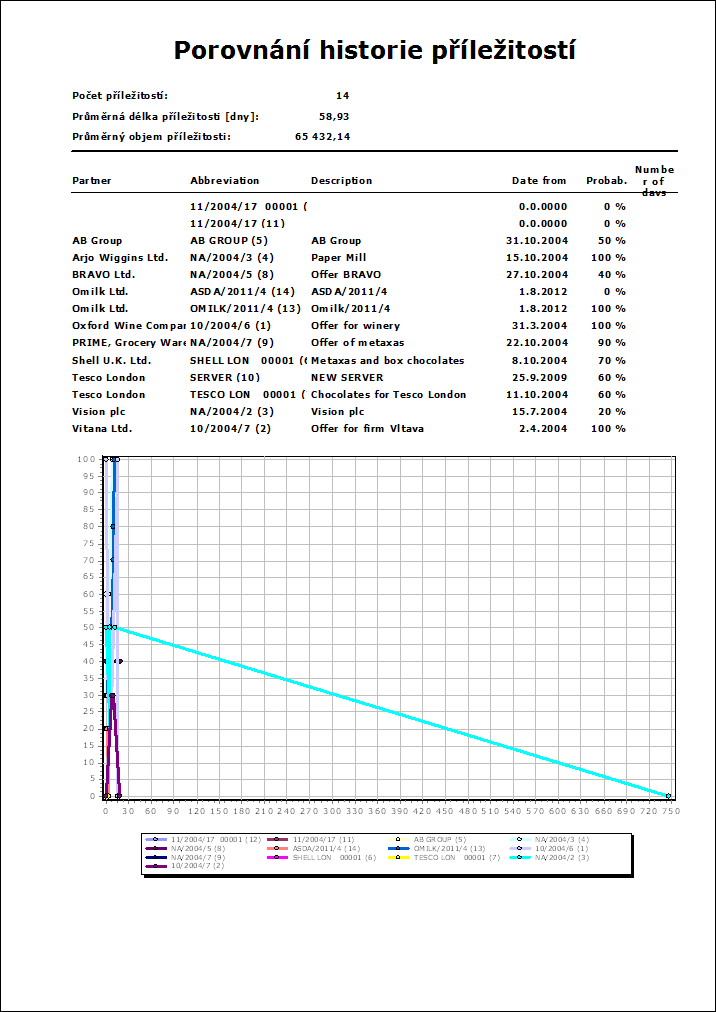Click the Abbreviation column header

pyautogui.click(x=225, y=181)
